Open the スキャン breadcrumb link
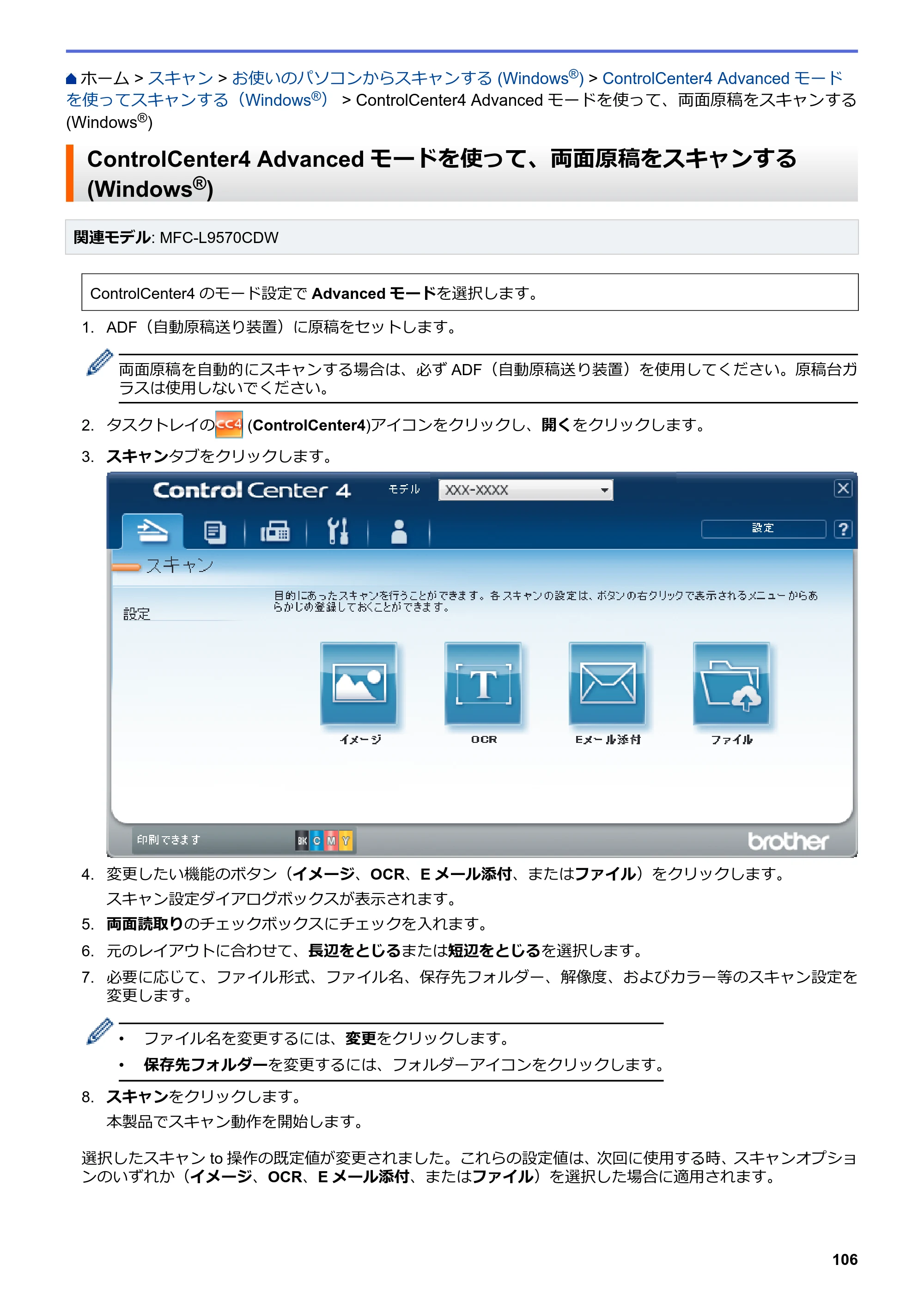Image resolution: width=924 pixels, height=1307 pixels. click(x=181, y=78)
